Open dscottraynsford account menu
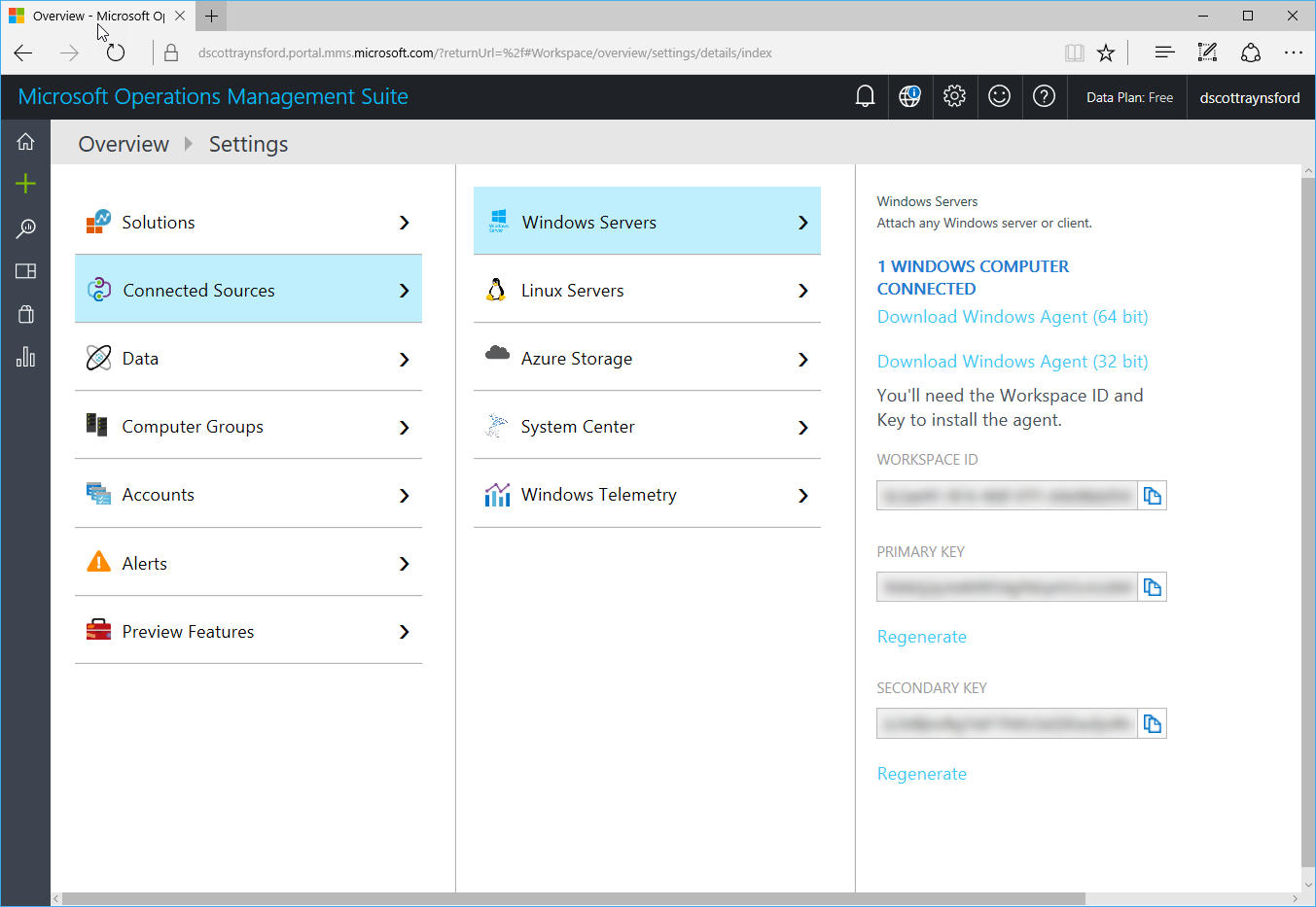The width and height of the screenshot is (1316, 907). [1250, 97]
